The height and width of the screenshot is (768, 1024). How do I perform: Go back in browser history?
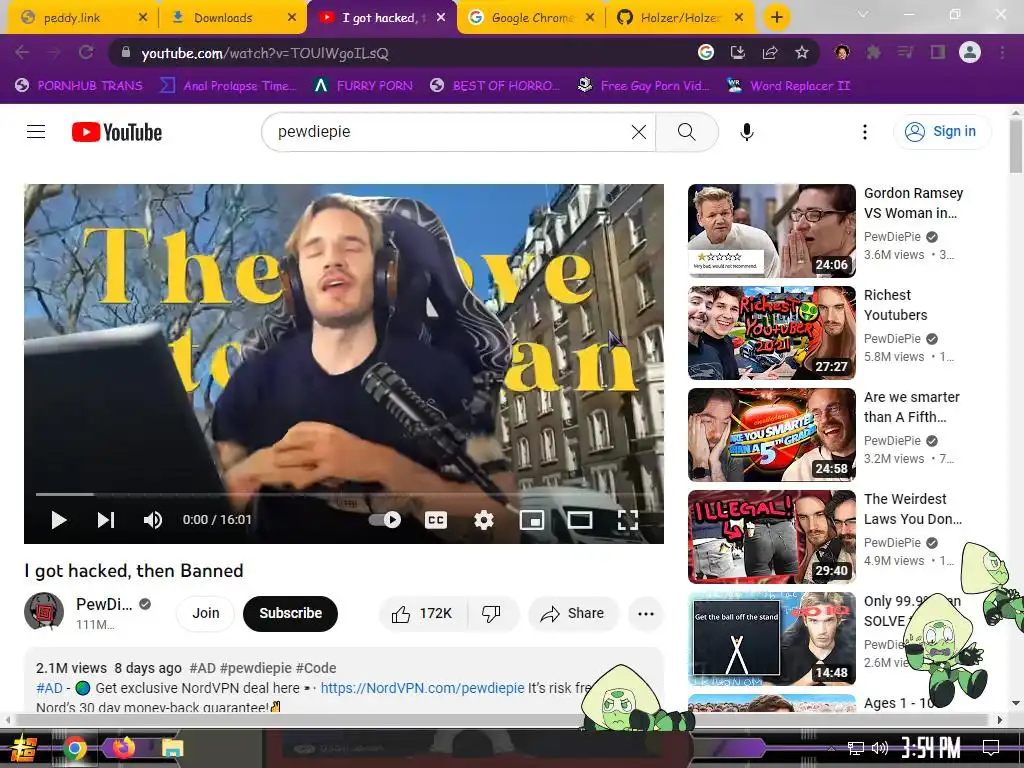[x=22, y=52]
